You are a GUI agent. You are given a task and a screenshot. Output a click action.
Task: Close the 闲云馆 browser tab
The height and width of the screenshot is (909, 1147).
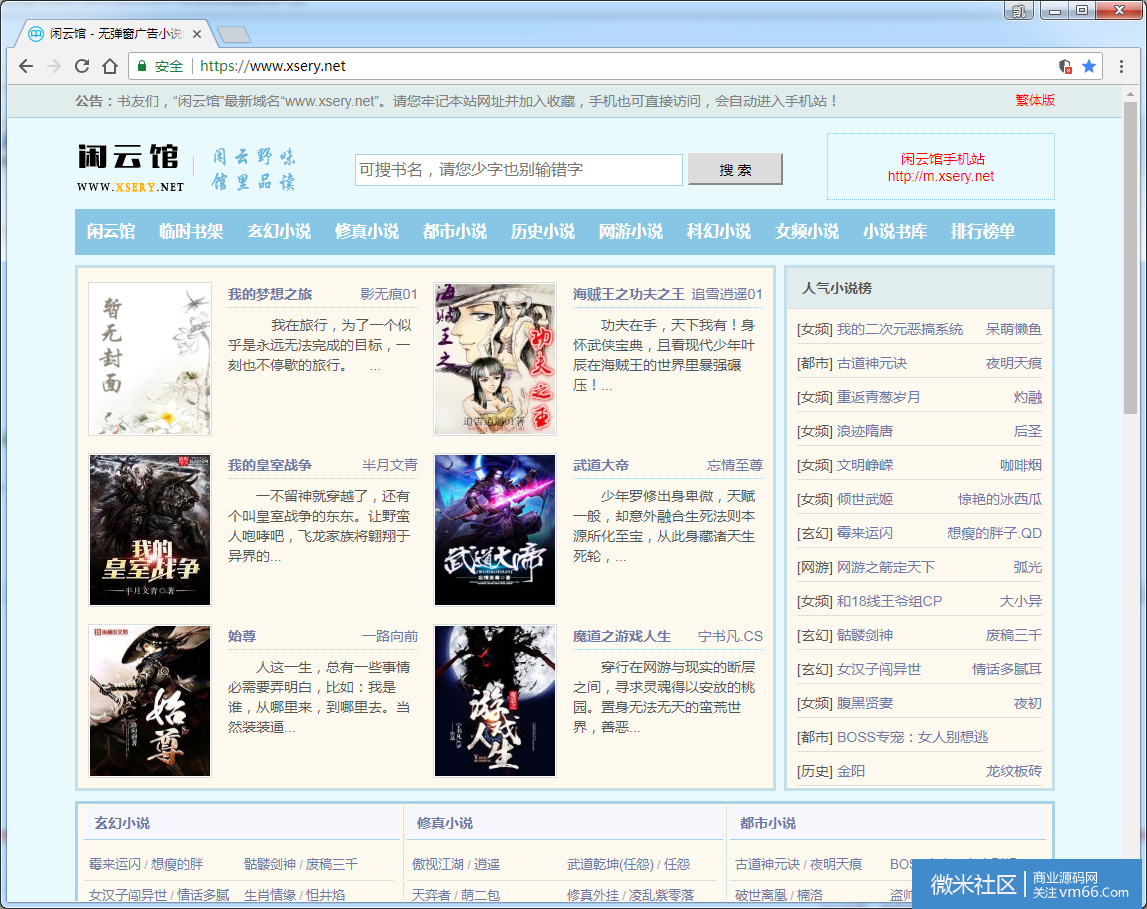(x=197, y=34)
